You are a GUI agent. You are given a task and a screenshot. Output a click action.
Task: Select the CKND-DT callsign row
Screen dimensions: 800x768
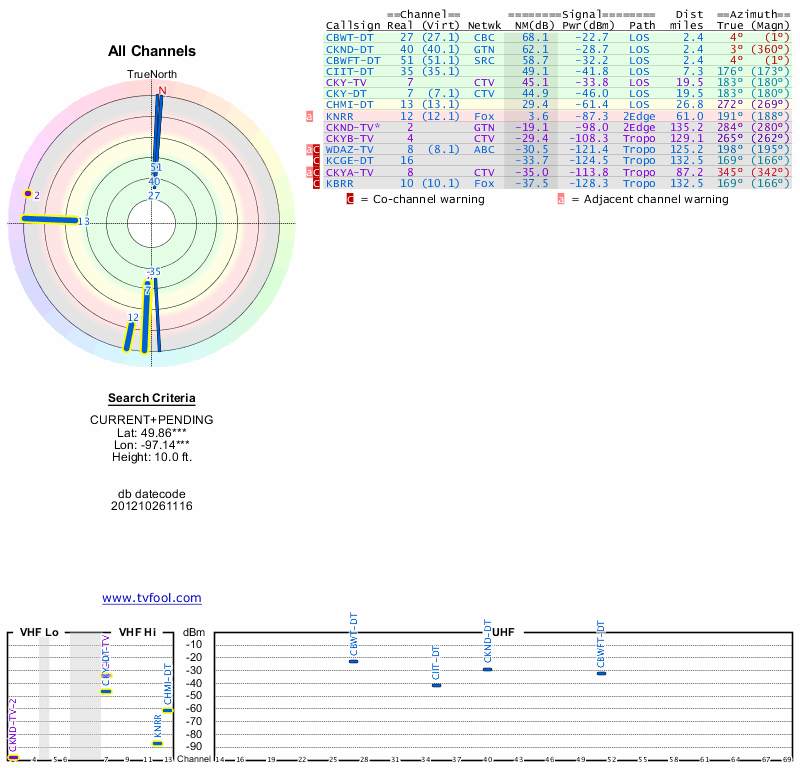(x=557, y=49)
